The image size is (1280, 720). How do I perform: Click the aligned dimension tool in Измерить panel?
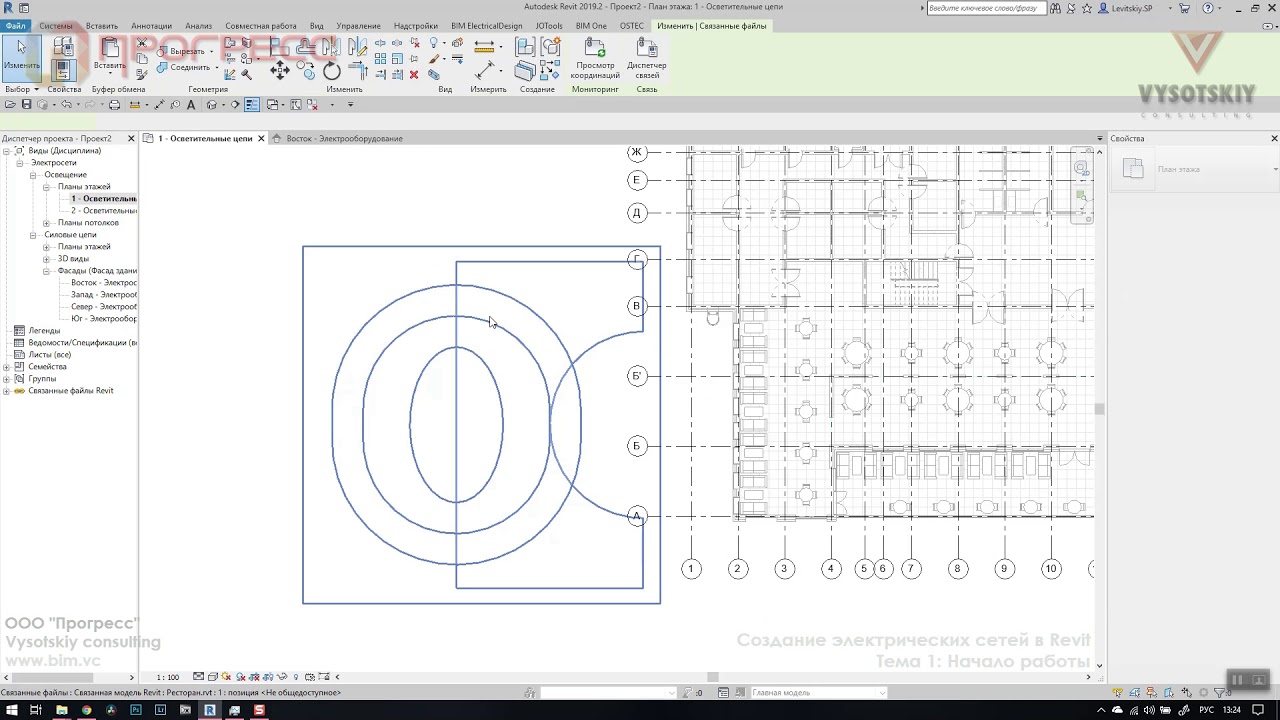[485, 70]
